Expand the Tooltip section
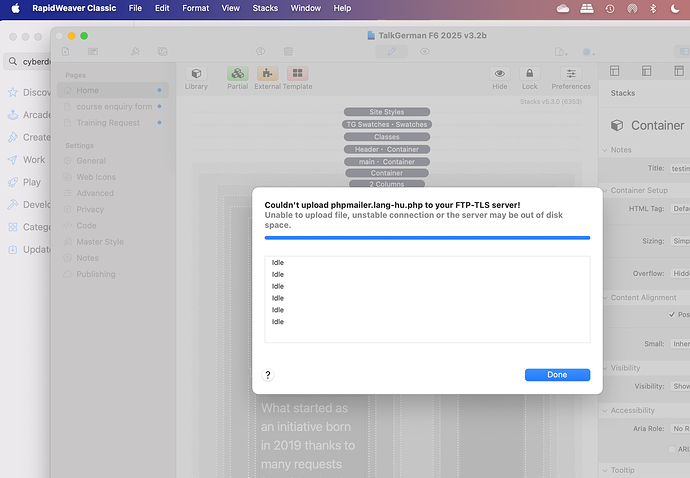The width and height of the screenshot is (690, 478). (x=605, y=471)
